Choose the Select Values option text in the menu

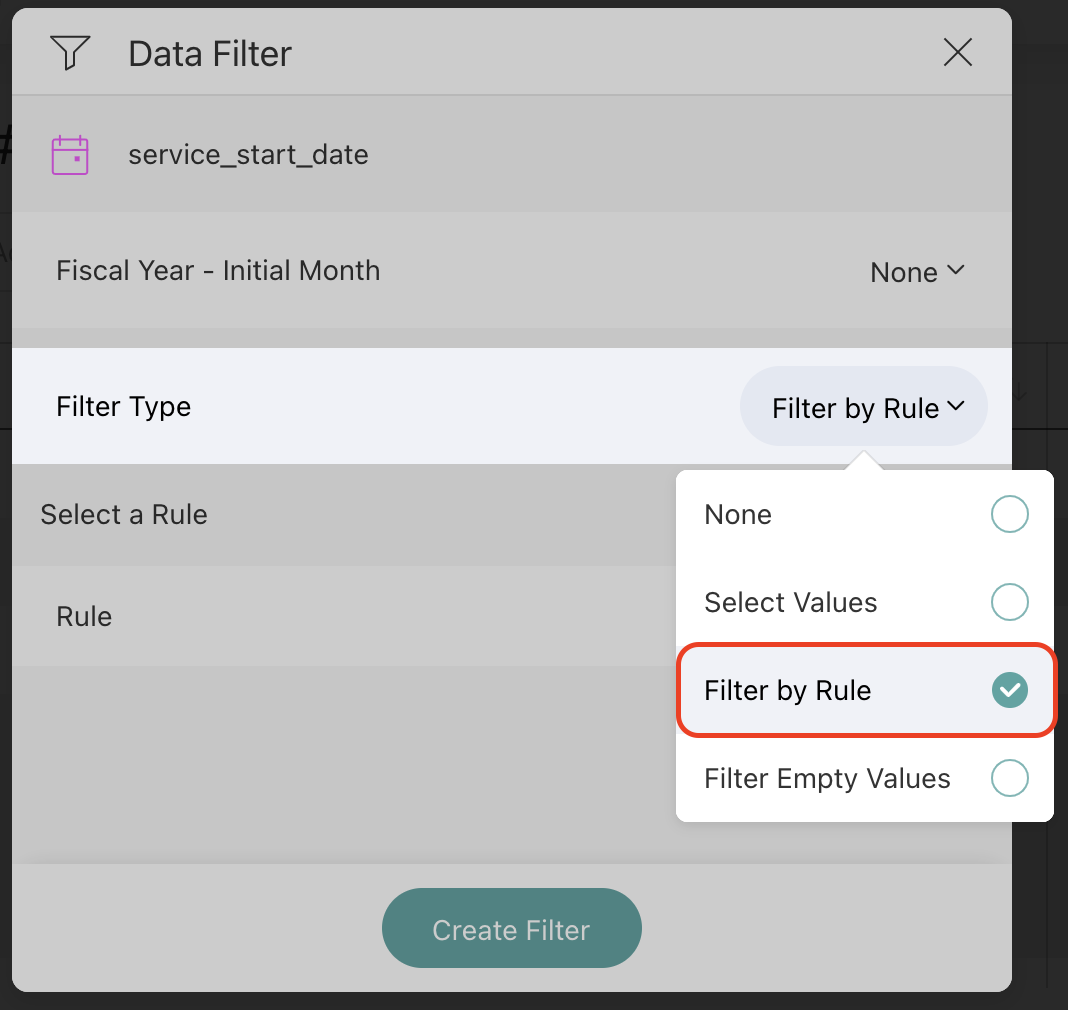(x=790, y=603)
